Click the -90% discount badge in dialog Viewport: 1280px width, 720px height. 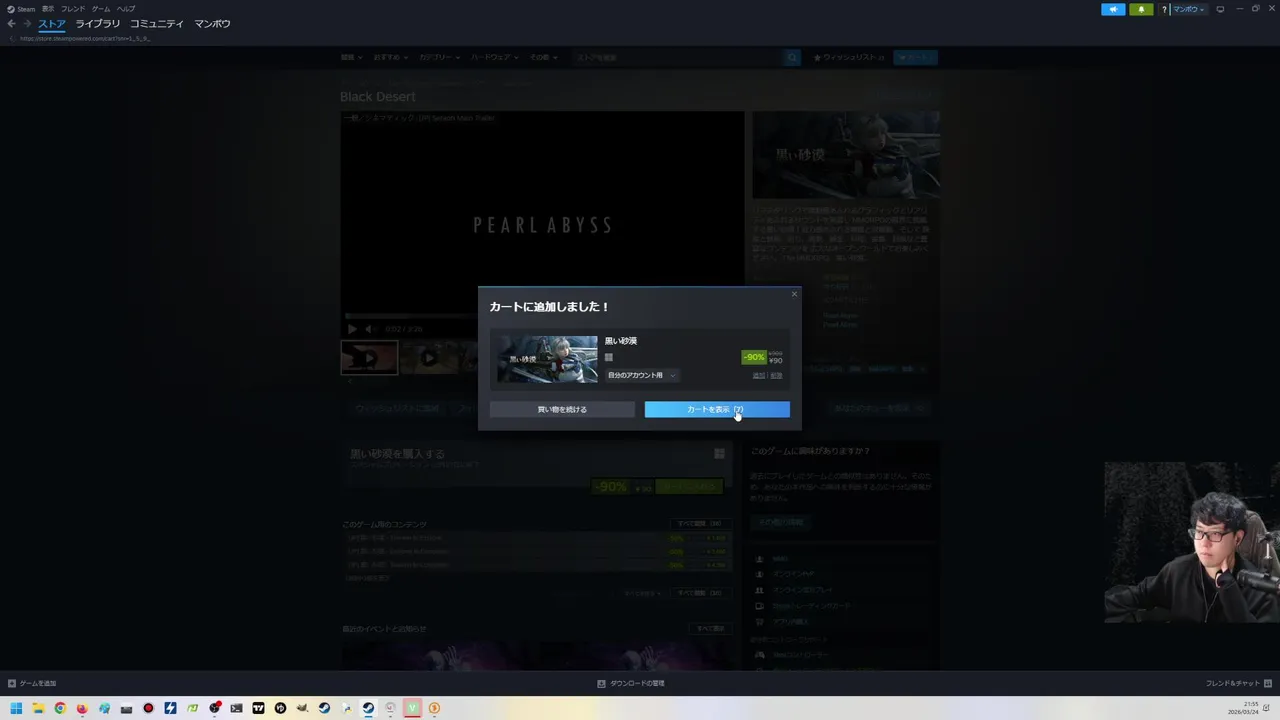754,357
